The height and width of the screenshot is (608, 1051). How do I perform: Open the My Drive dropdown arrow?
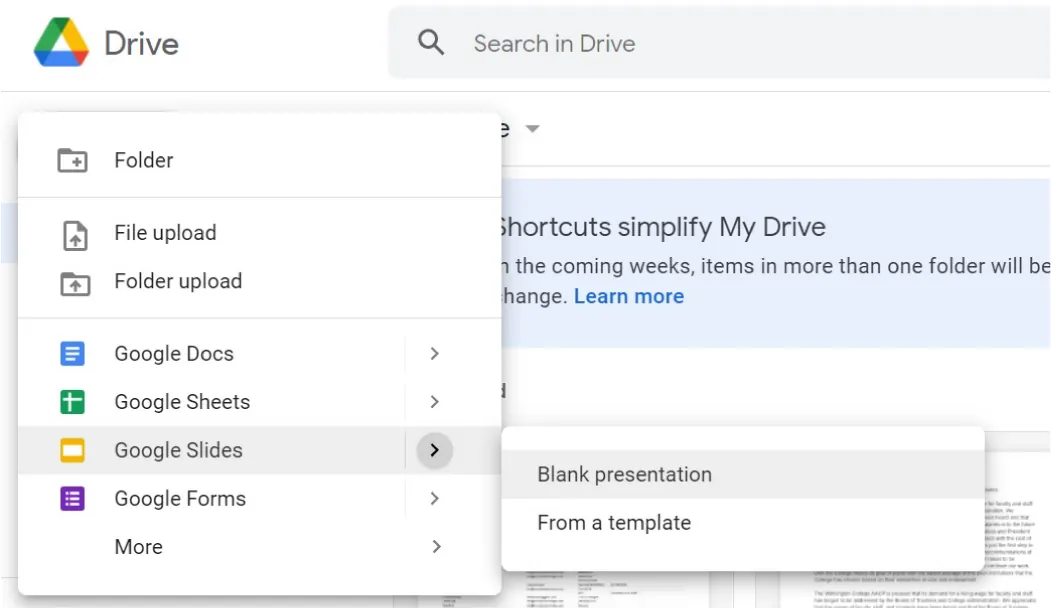click(x=533, y=129)
